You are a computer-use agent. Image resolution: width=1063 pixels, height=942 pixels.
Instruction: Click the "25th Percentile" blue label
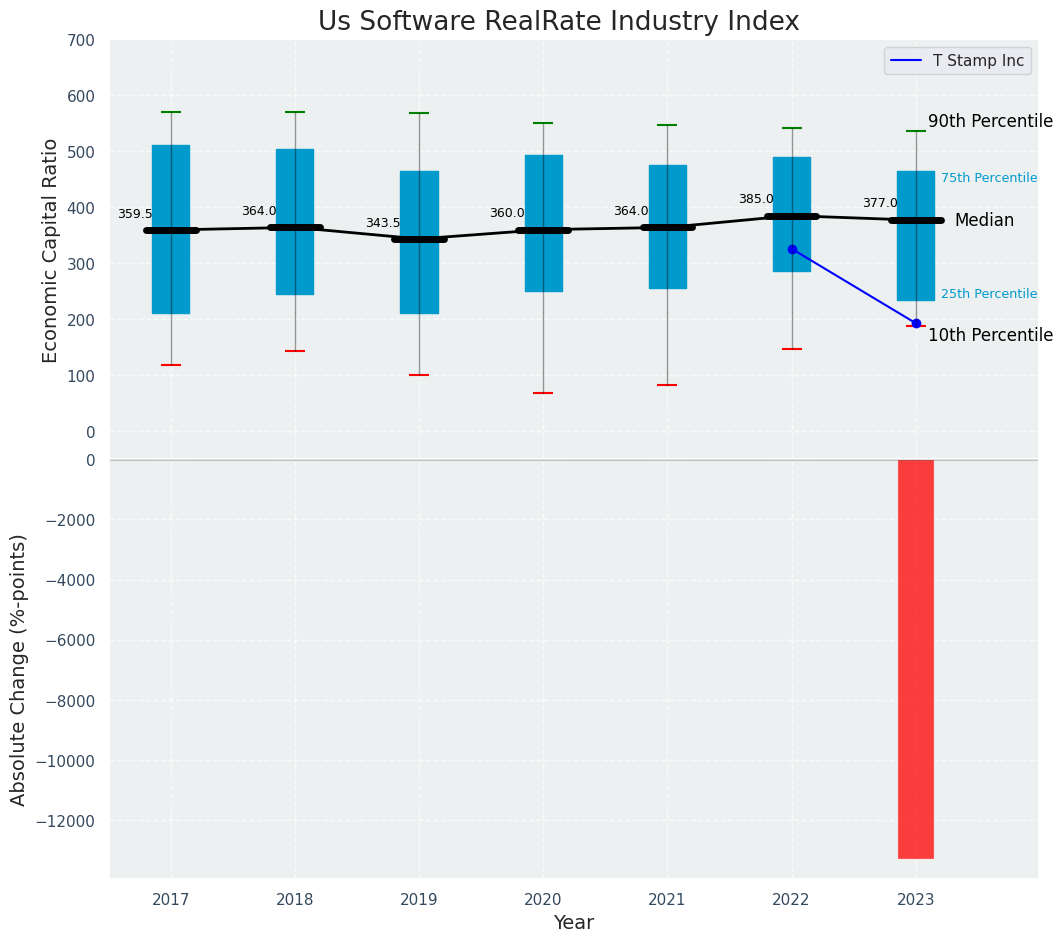click(988, 294)
